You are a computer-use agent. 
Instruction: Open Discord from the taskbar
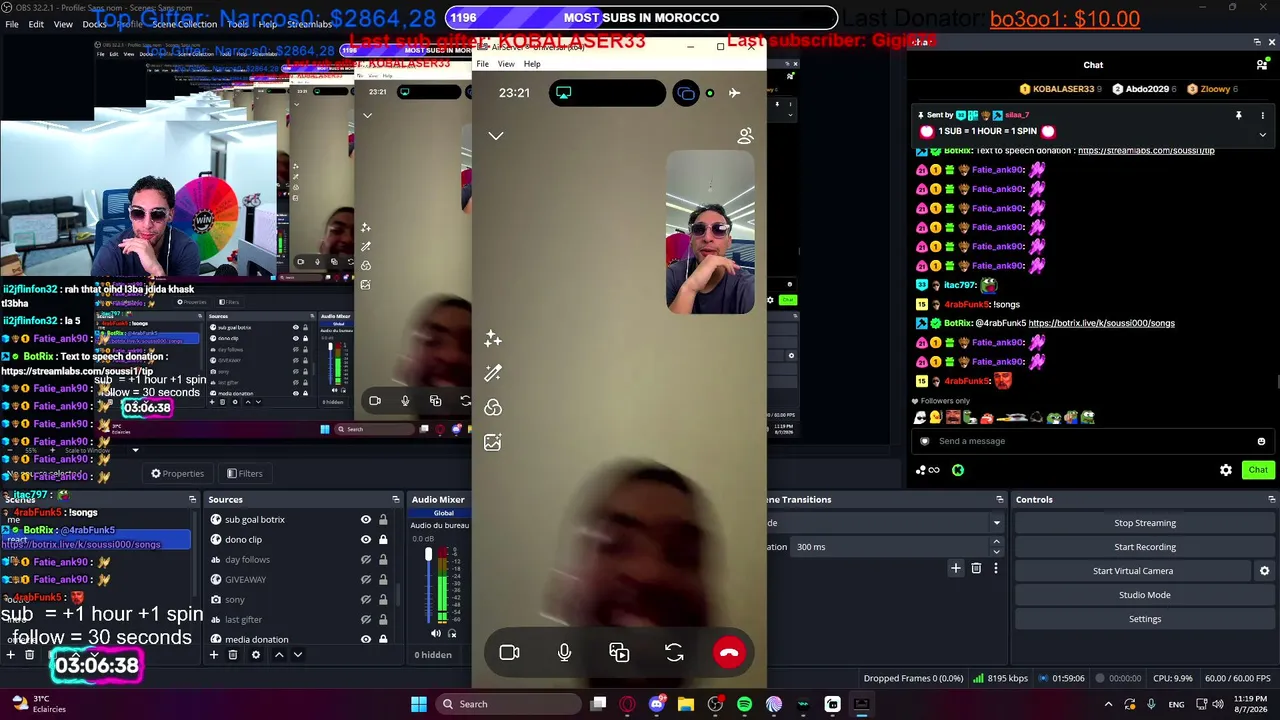click(656, 704)
